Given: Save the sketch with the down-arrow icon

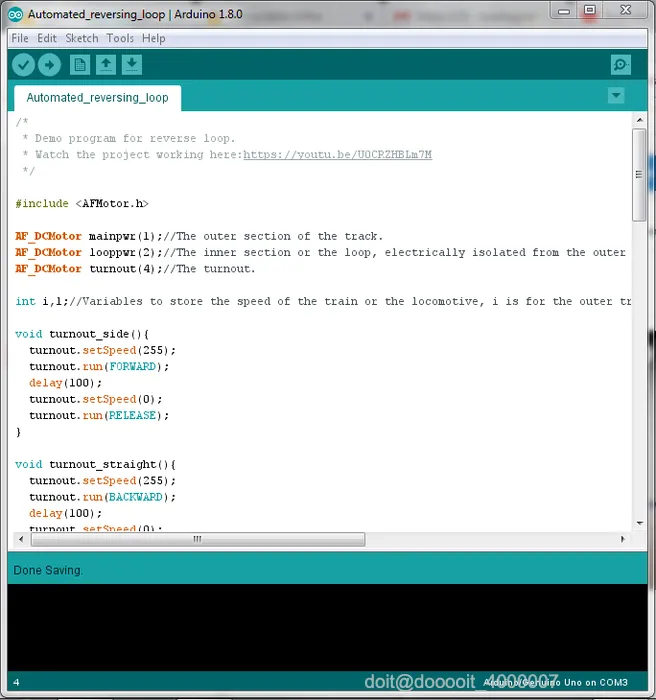Looking at the screenshot, I should point(132,65).
